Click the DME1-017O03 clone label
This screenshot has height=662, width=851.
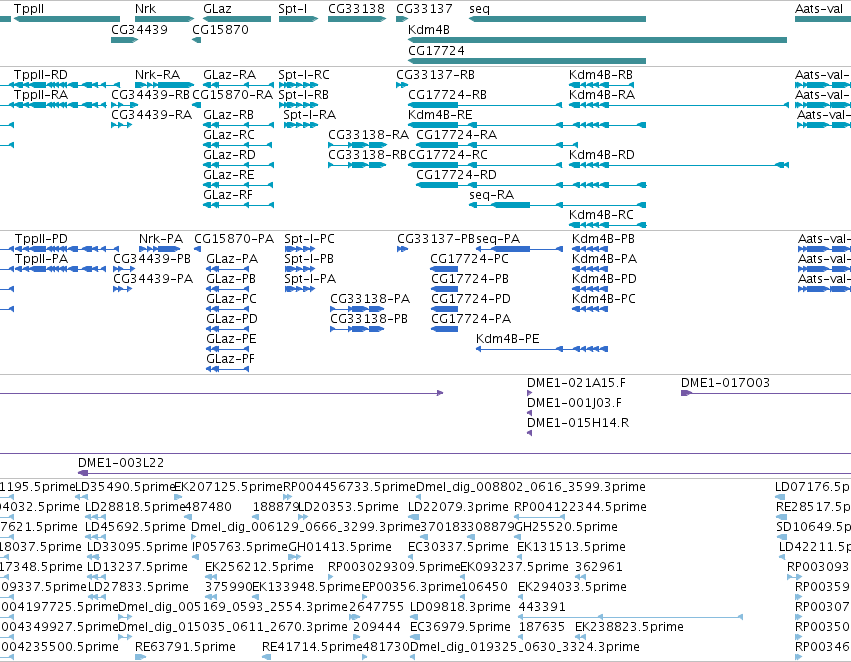726,383
